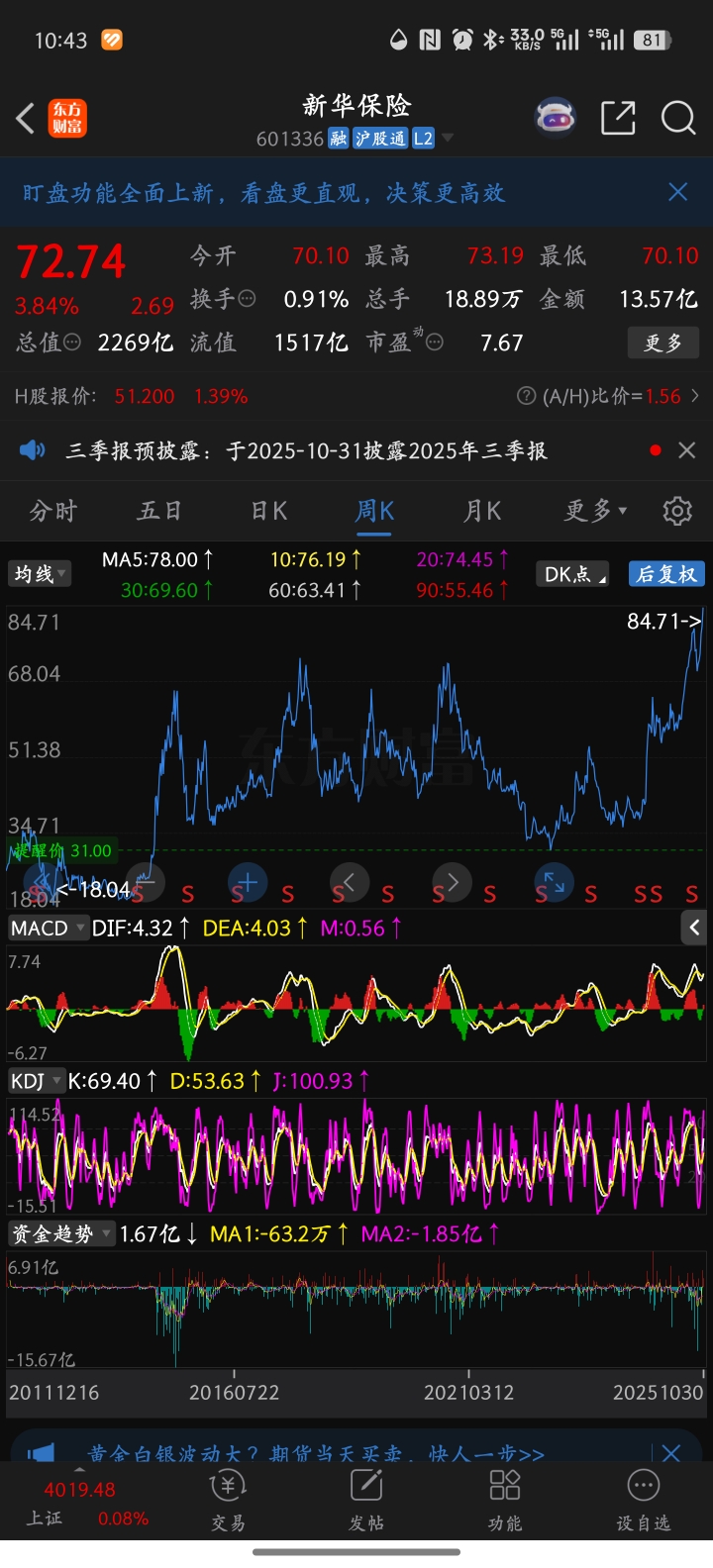This screenshot has height=1568, width=713.
Task: Open chart settings gear icon
Action: [677, 511]
